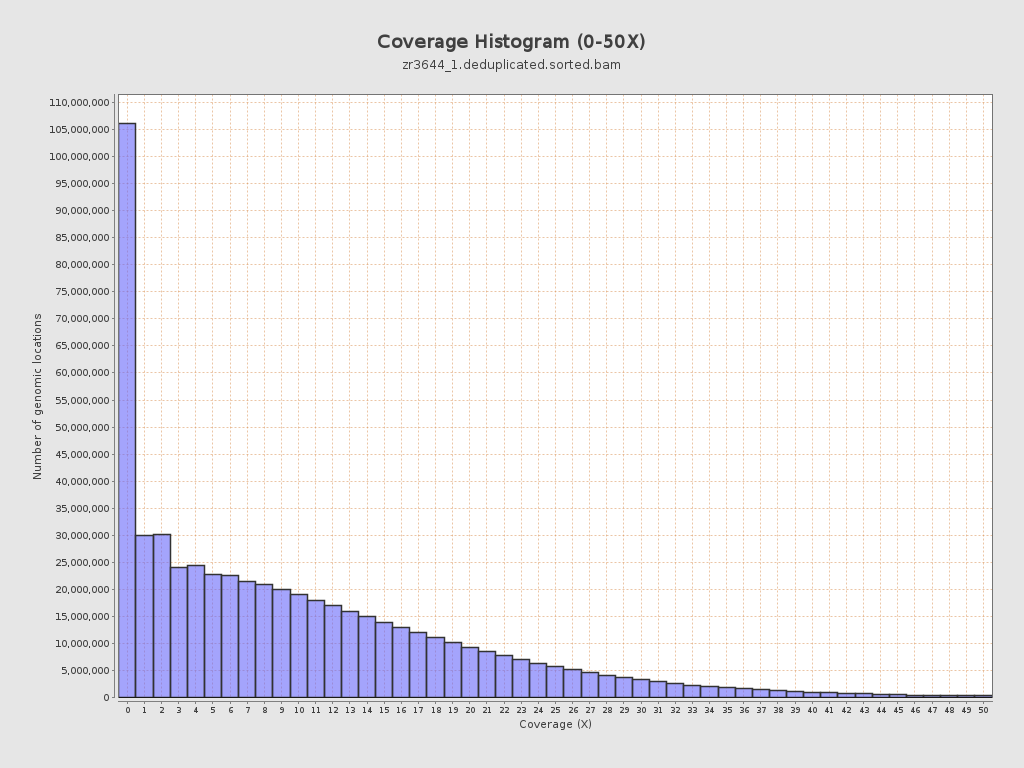This screenshot has height=768, width=1024.
Task: Click the x-axis tick label 30
Action: 641,710
